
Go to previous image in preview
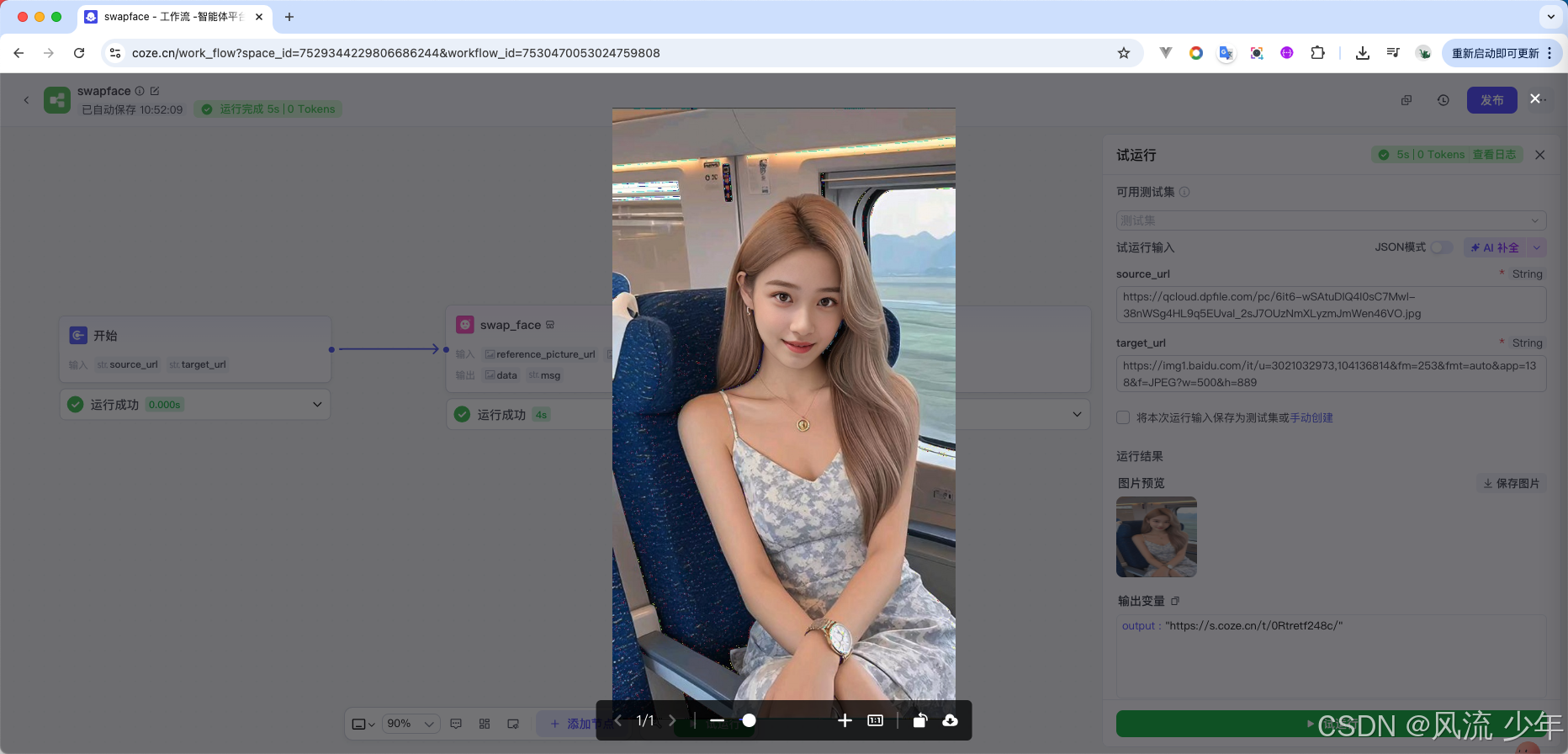618,720
